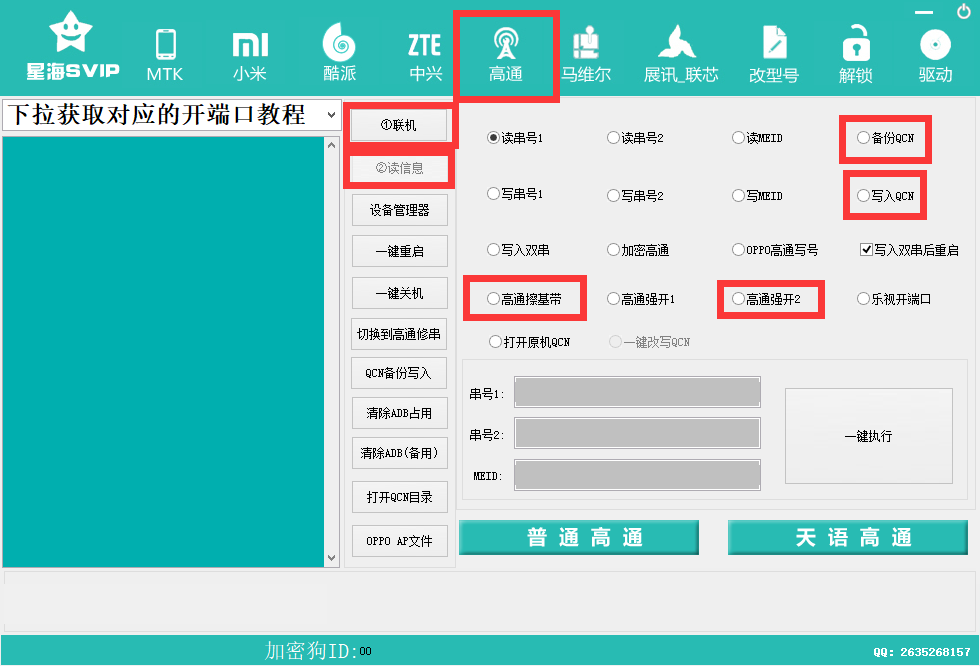Open the 酷派 spiral icon section

point(339,52)
